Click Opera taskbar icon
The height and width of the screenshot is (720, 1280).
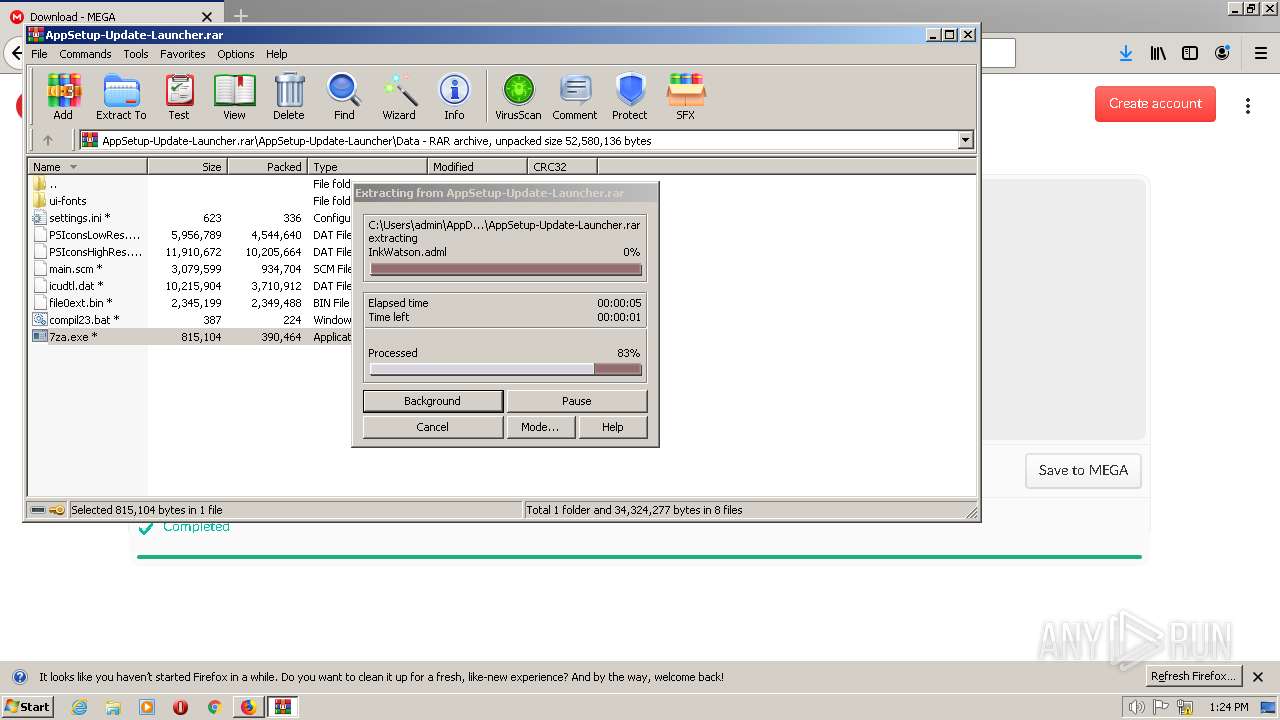[x=180, y=707]
